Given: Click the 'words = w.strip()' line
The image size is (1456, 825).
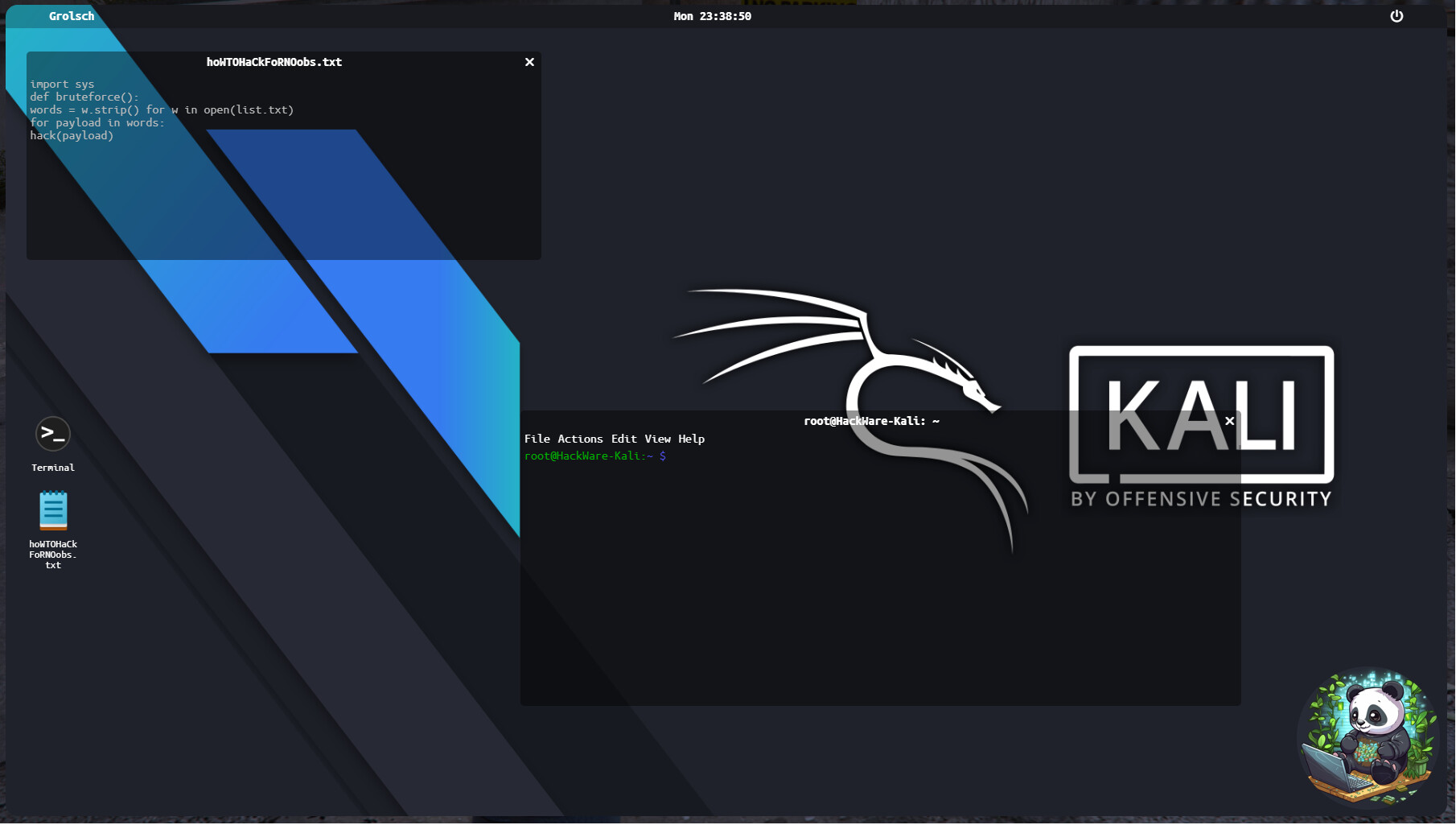Looking at the screenshot, I should pyautogui.click(x=162, y=109).
